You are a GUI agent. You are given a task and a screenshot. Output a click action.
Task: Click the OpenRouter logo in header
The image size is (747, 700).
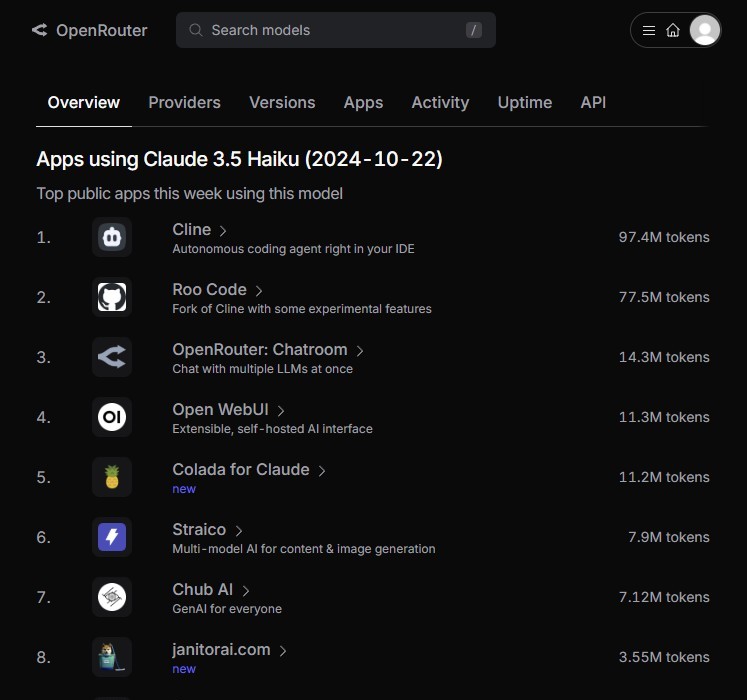[x=89, y=30]
